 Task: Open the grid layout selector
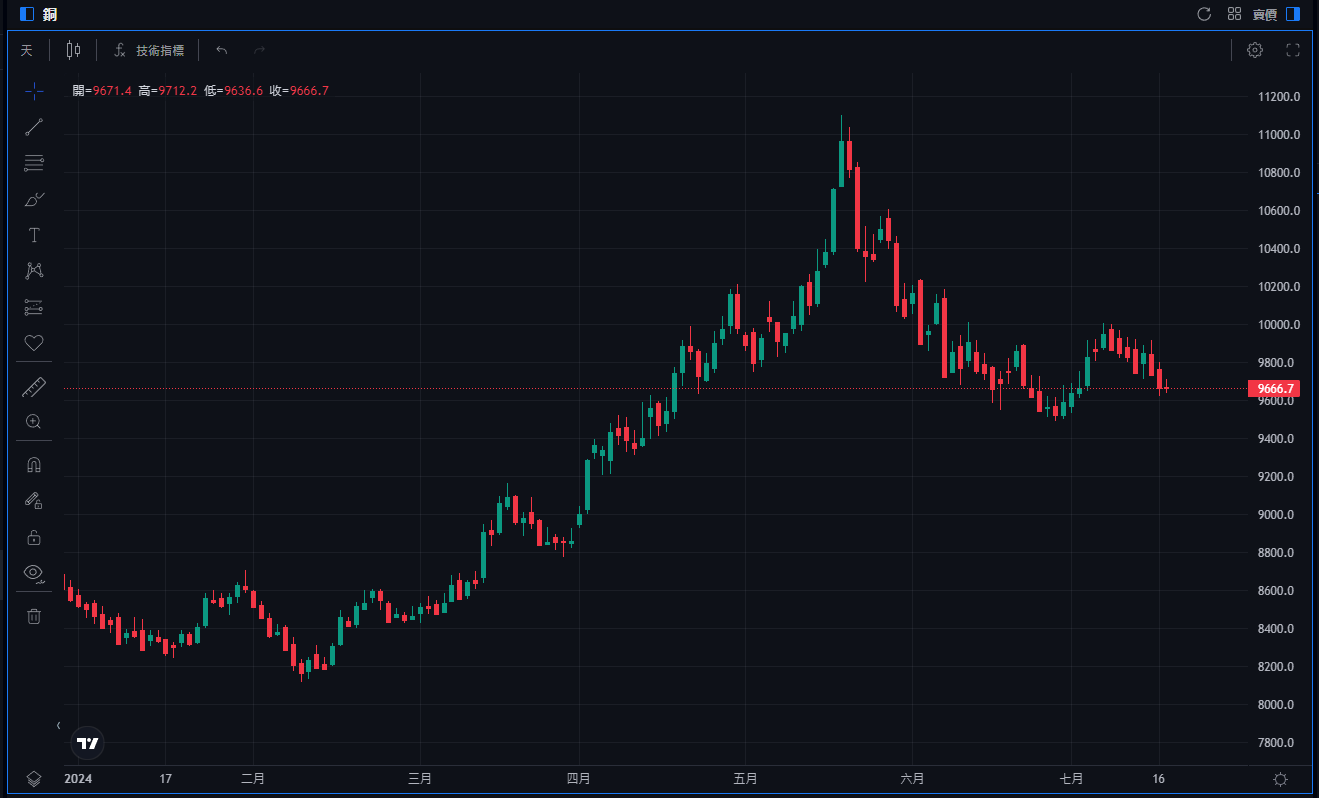[x=1234, y=14]
